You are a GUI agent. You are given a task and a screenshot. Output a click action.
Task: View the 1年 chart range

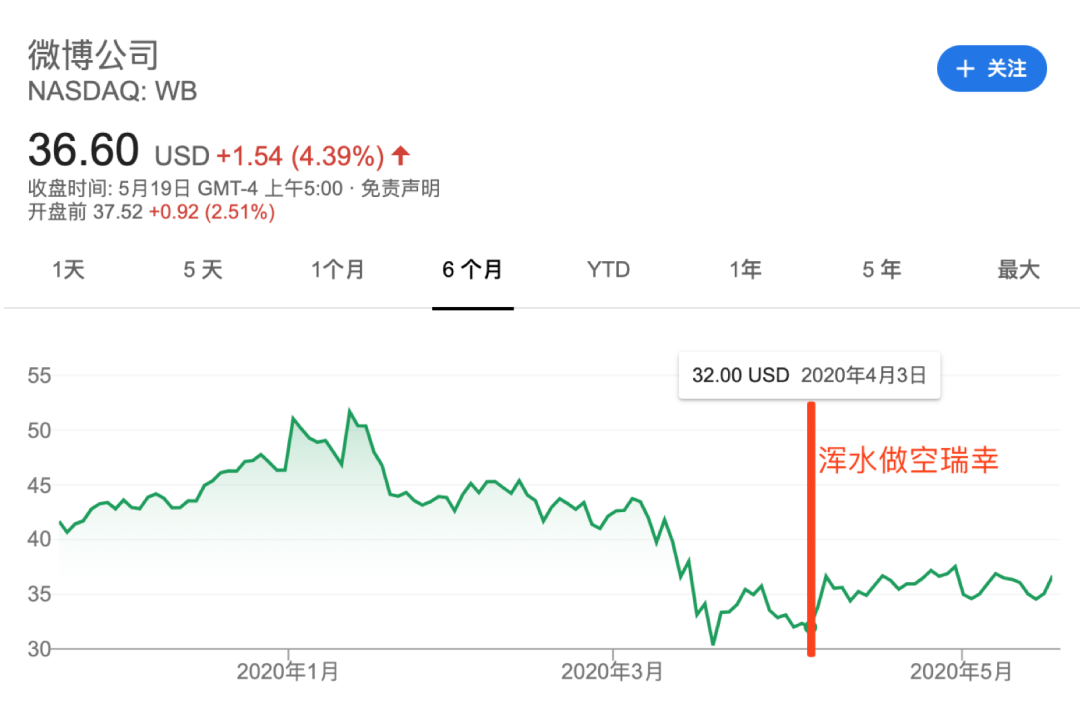point(745,270)
